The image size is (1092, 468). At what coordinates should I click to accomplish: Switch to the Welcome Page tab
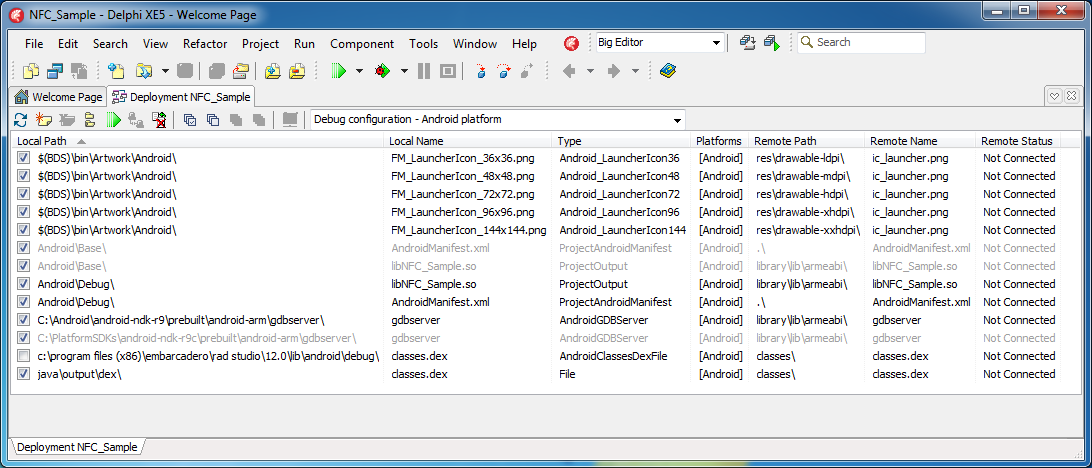click(x=58, y=97)
